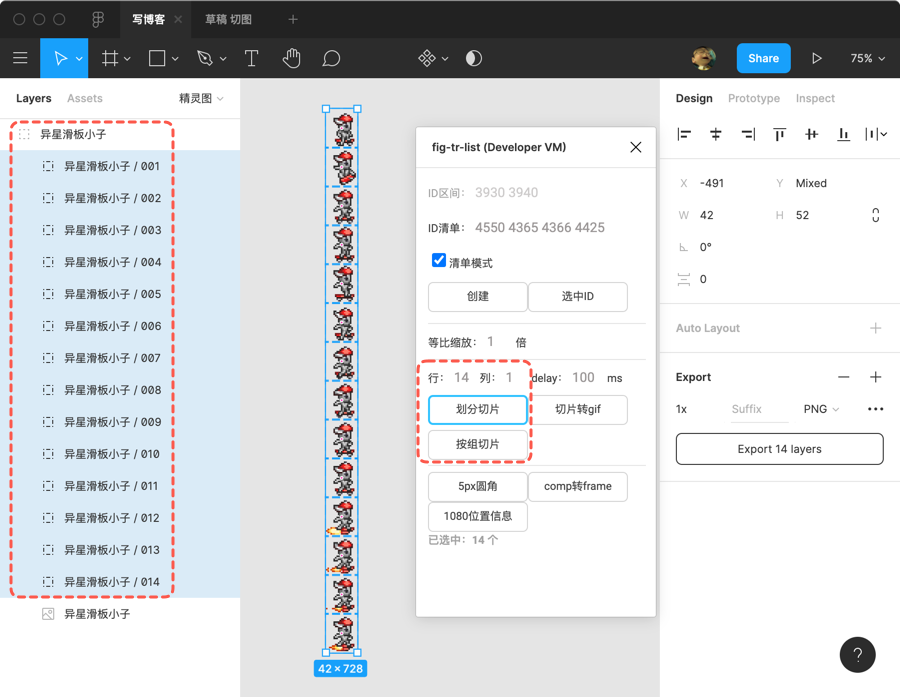Switch to the Layers tab
Screen dimensions: 900x697
pos(33,99)
